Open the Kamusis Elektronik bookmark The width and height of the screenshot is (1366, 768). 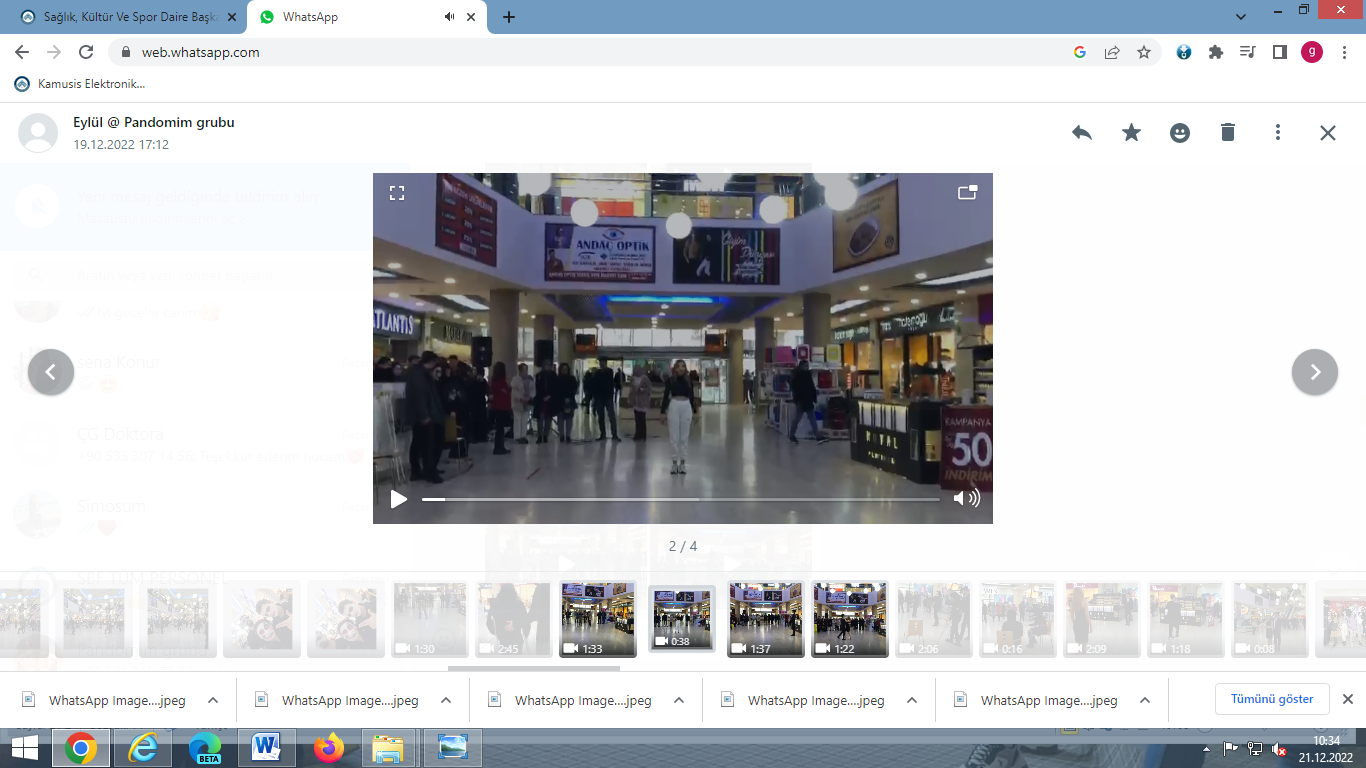[x=80, y=84]
